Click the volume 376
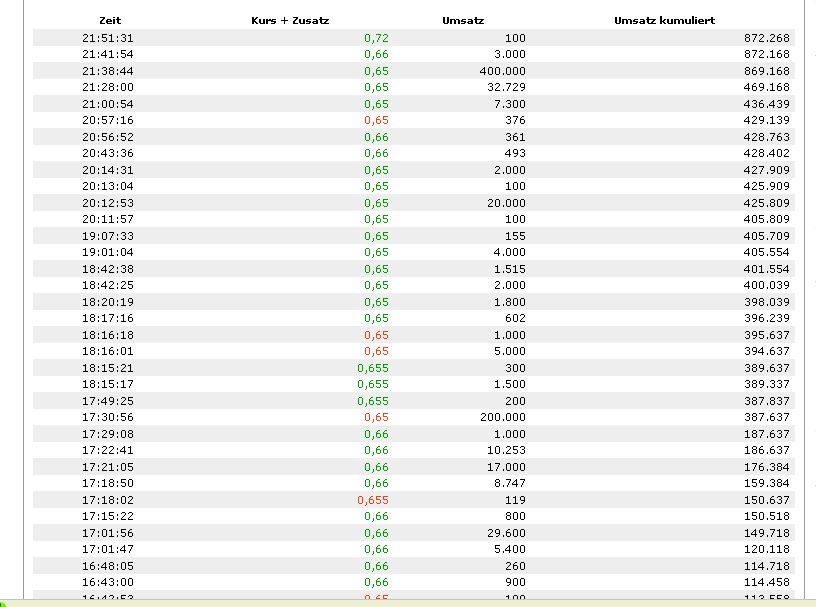Image resolution: width=816 pixels, height=607 pixels. (x=515, y=120)
